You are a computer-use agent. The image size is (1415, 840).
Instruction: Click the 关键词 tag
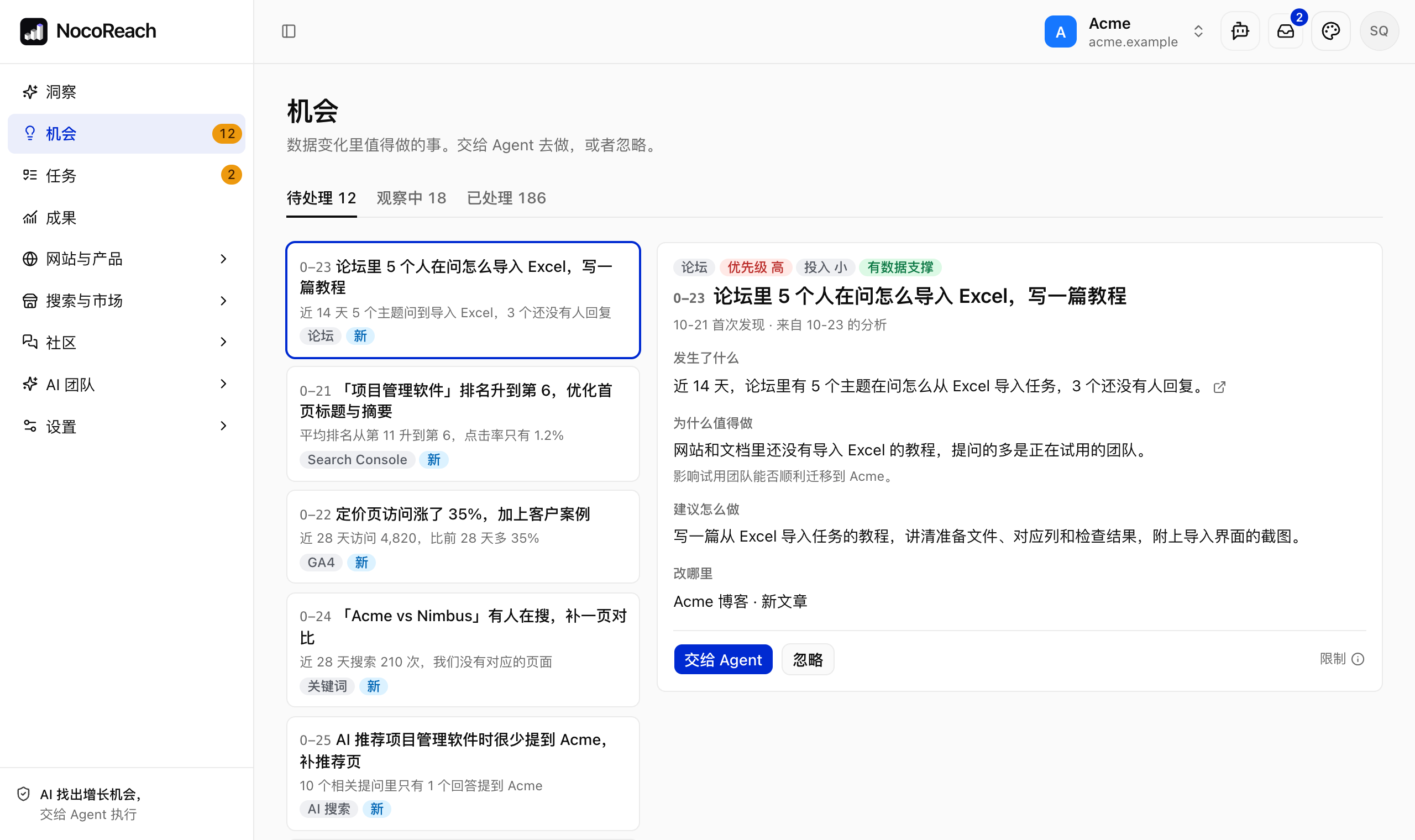[327, 686]
